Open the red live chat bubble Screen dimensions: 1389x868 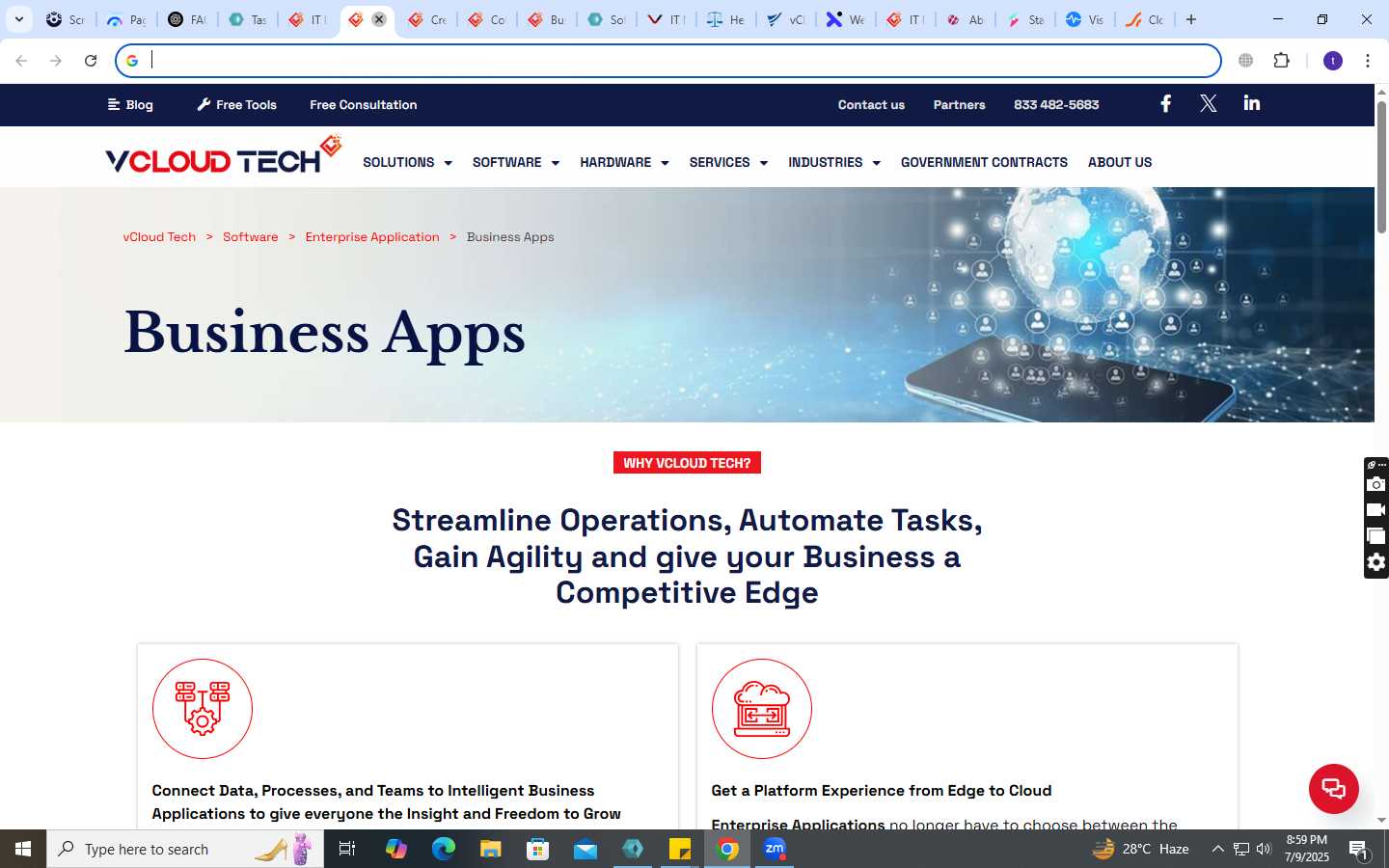1334,788
